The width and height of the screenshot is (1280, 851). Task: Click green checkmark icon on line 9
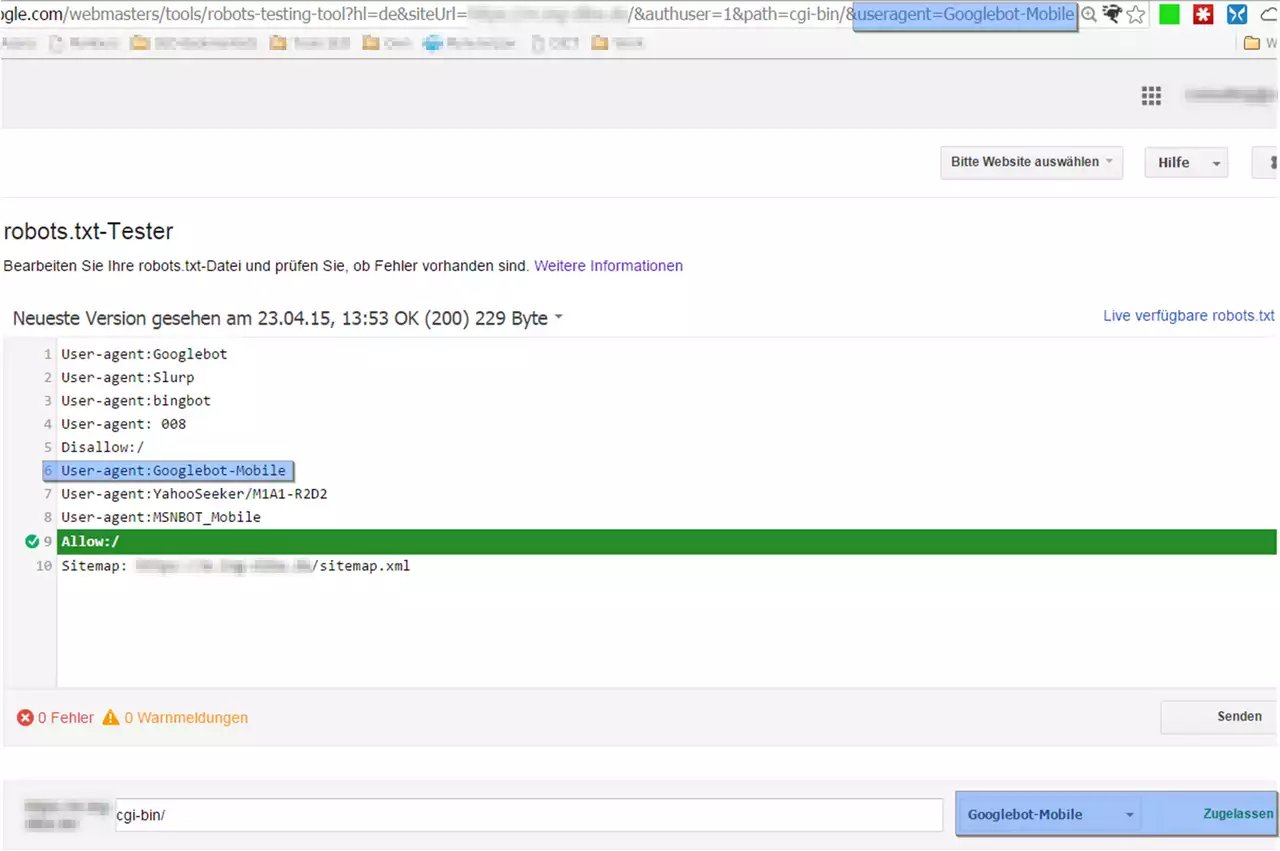tap(32, 542)
